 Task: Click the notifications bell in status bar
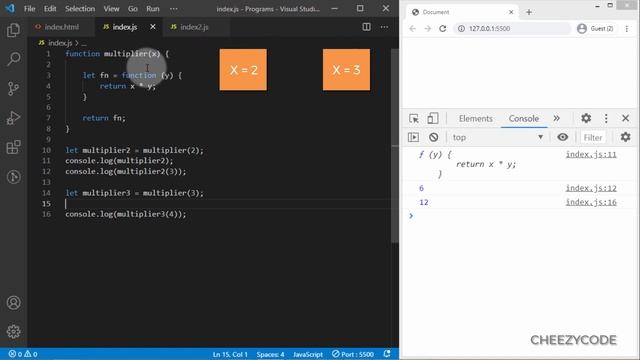387,354
